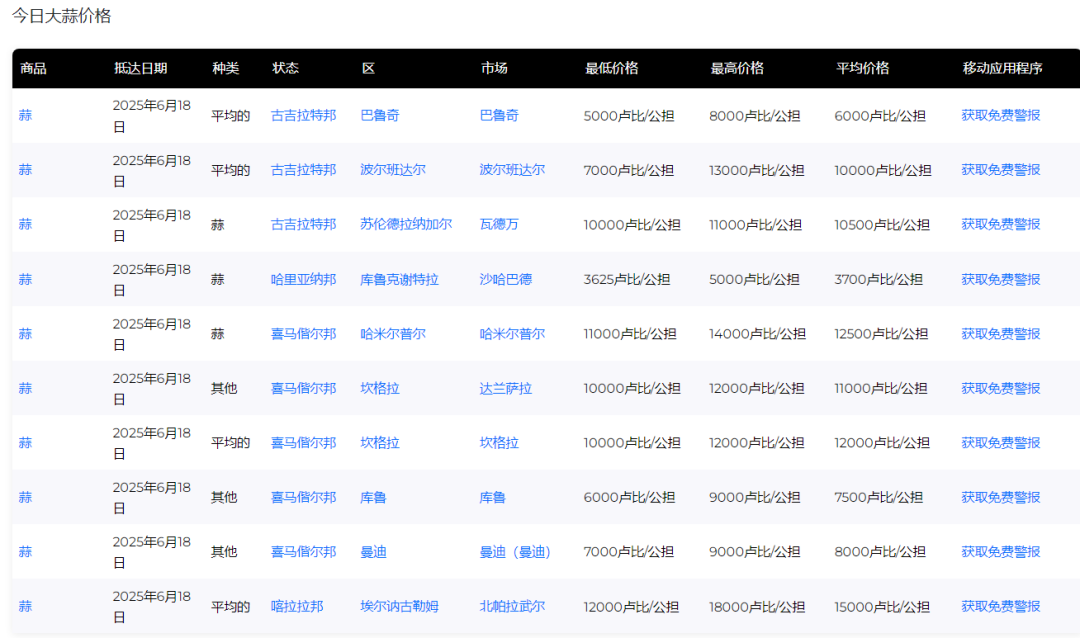Click the 10500卢比/公担 average price cell
Screen dimensions: 1080x638
coord(882,225)
